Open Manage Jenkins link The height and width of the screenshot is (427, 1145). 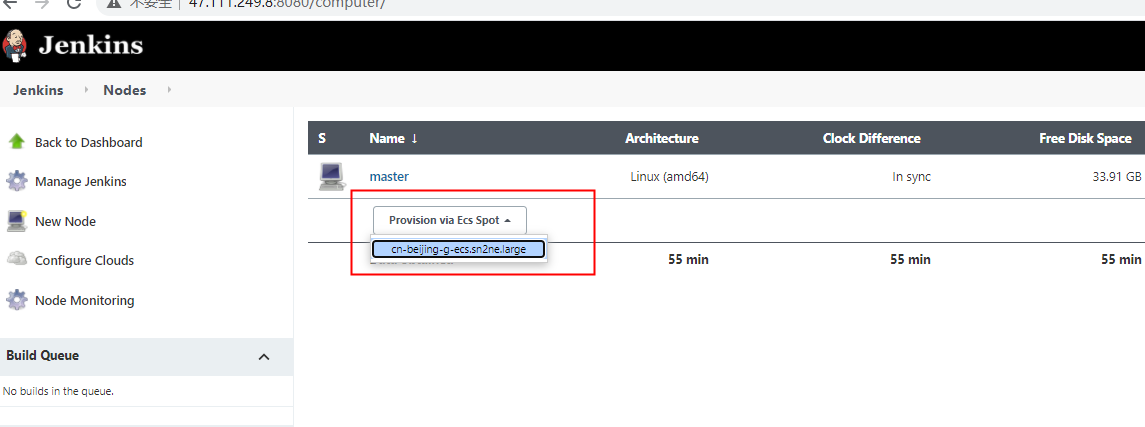(x=80, y=182)
